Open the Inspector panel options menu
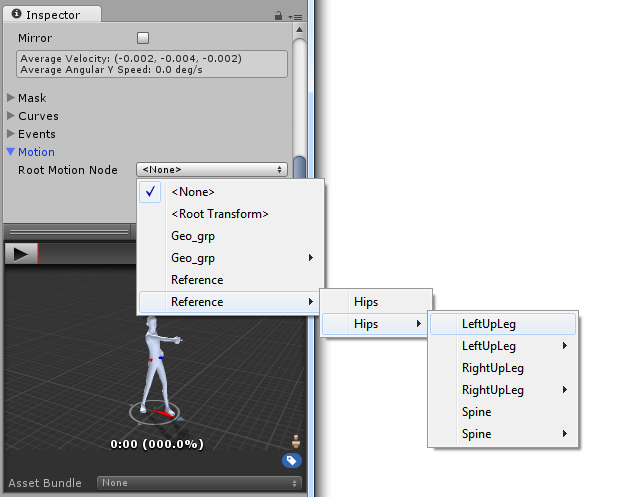618x497 pixels. (x=293, y=17)
